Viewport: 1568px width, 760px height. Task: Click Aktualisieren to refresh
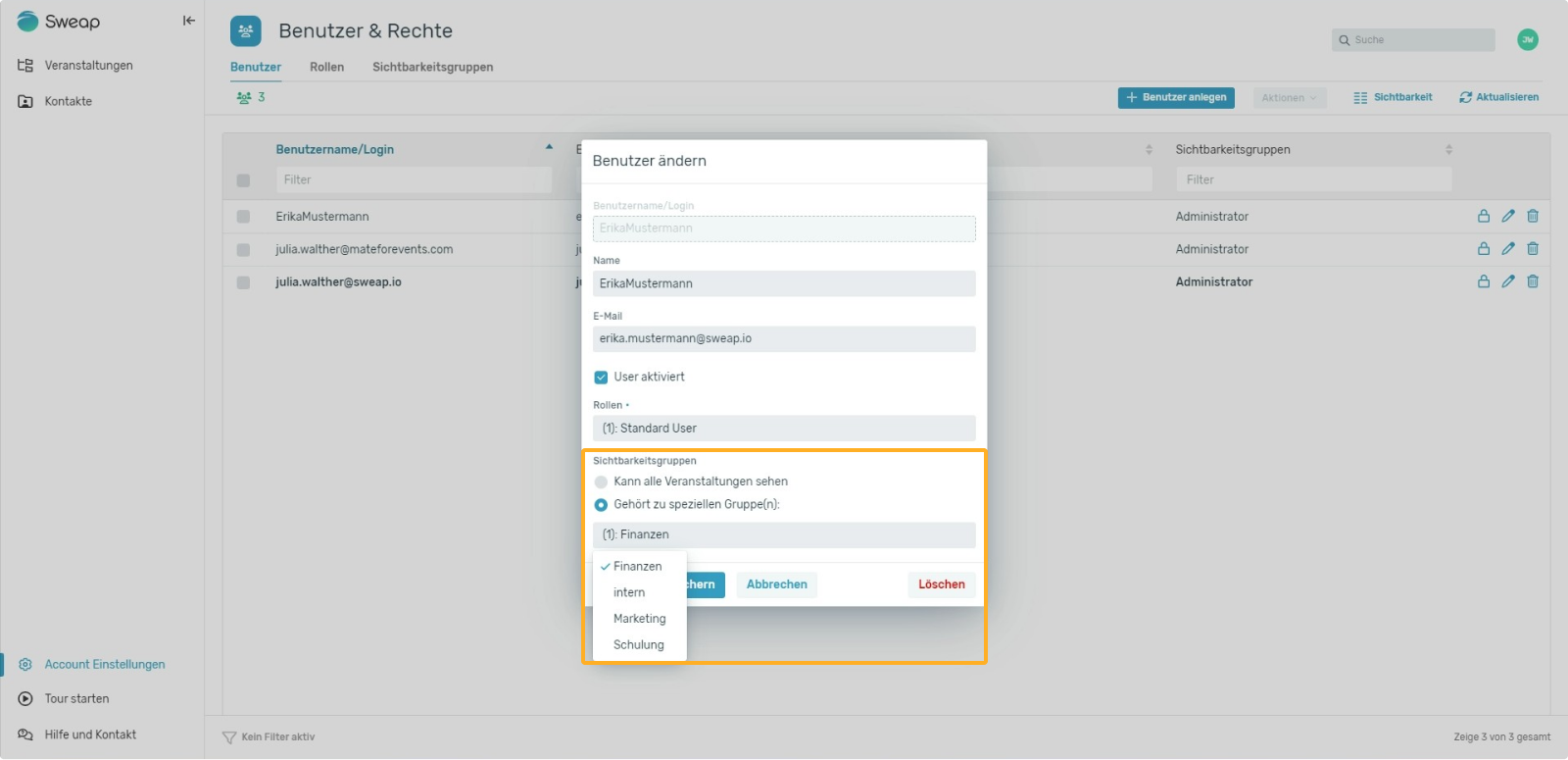[1498, 98]
